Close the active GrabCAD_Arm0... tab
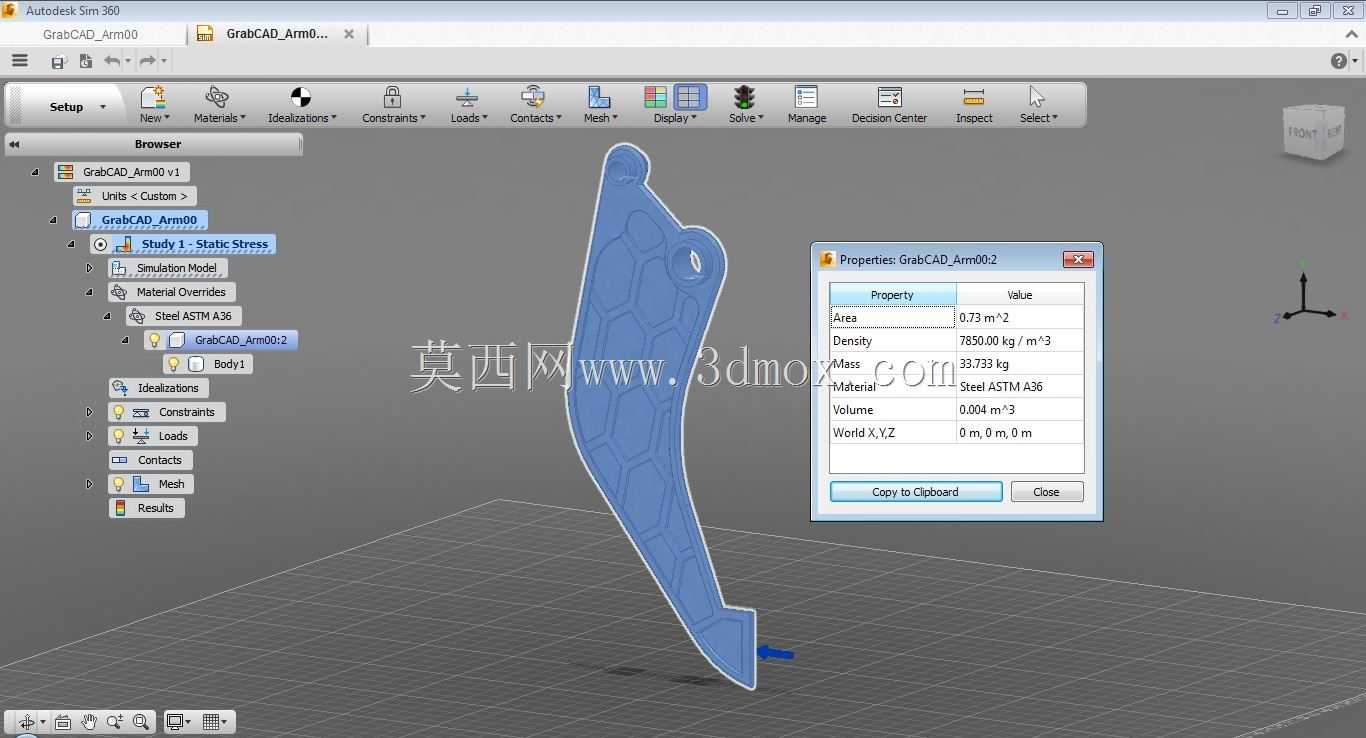The image size is (1366, 738). (x=349, y=34)
